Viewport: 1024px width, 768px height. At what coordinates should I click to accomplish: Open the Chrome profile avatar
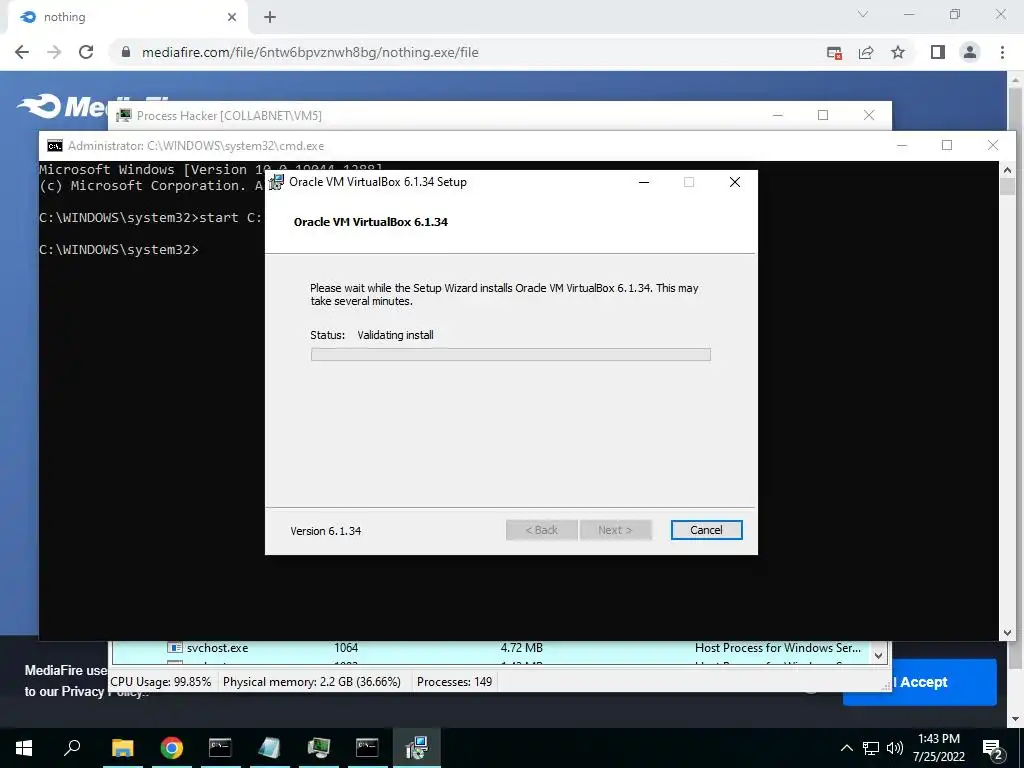pyautogui.click(x=970, y=52)
